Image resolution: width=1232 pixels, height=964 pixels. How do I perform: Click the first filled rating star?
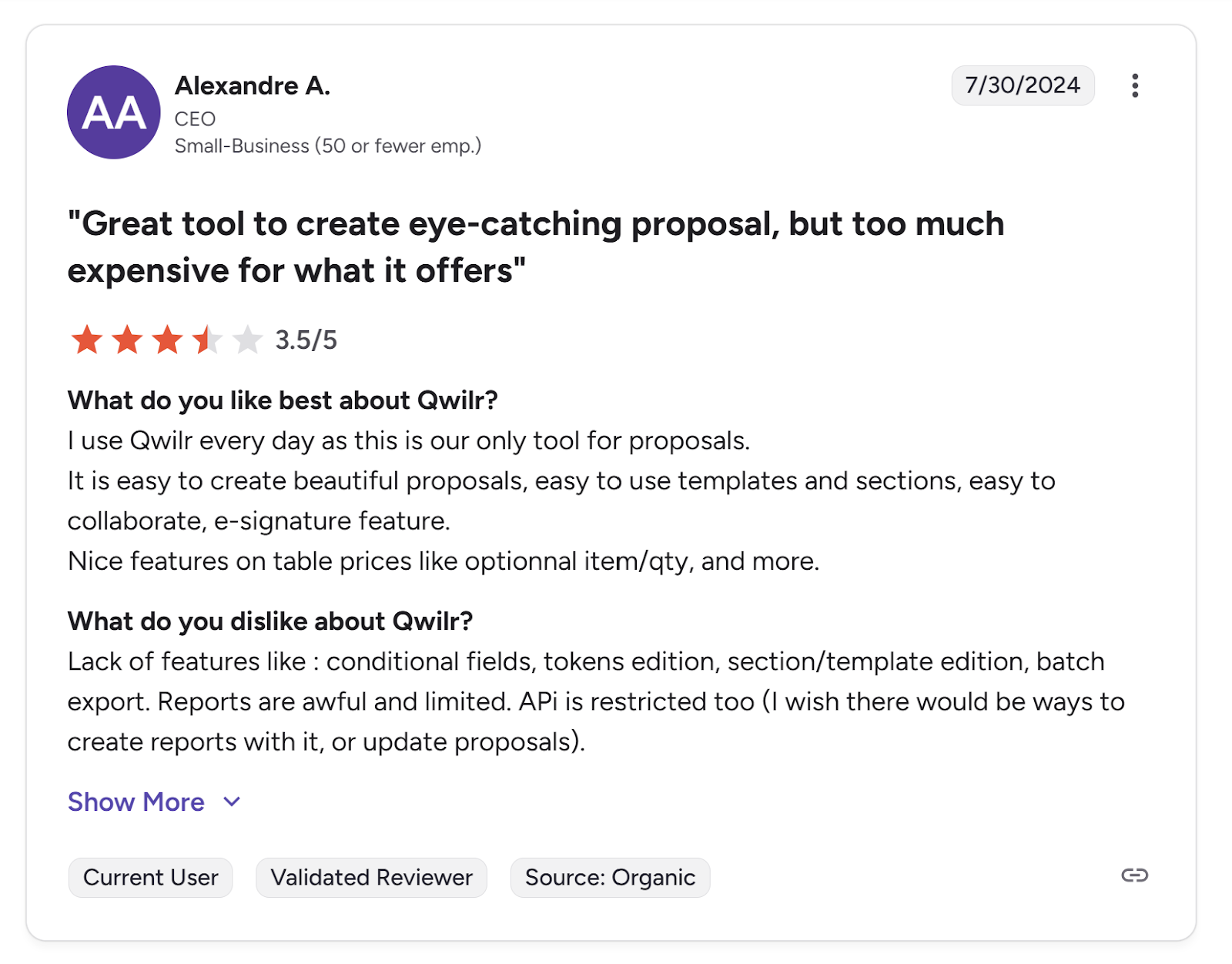87,340
